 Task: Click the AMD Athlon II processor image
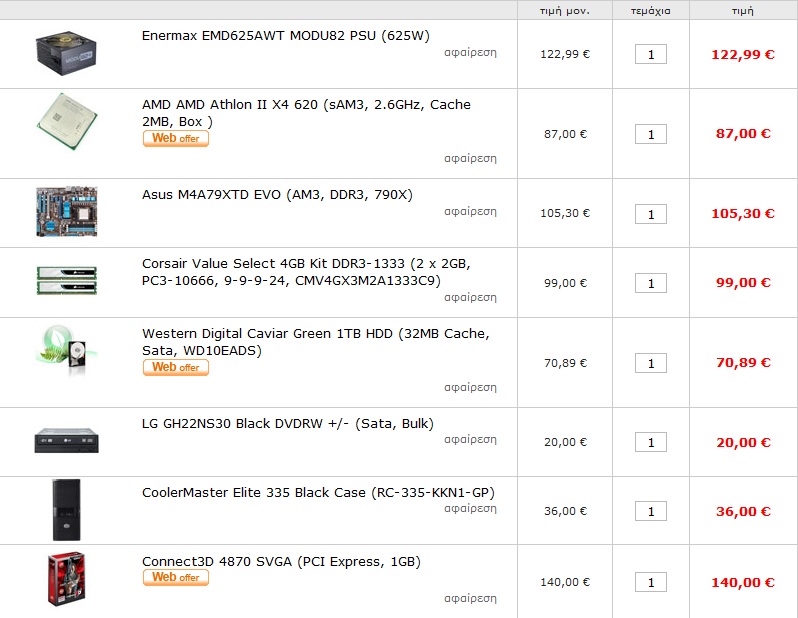[x=67, y=121]
